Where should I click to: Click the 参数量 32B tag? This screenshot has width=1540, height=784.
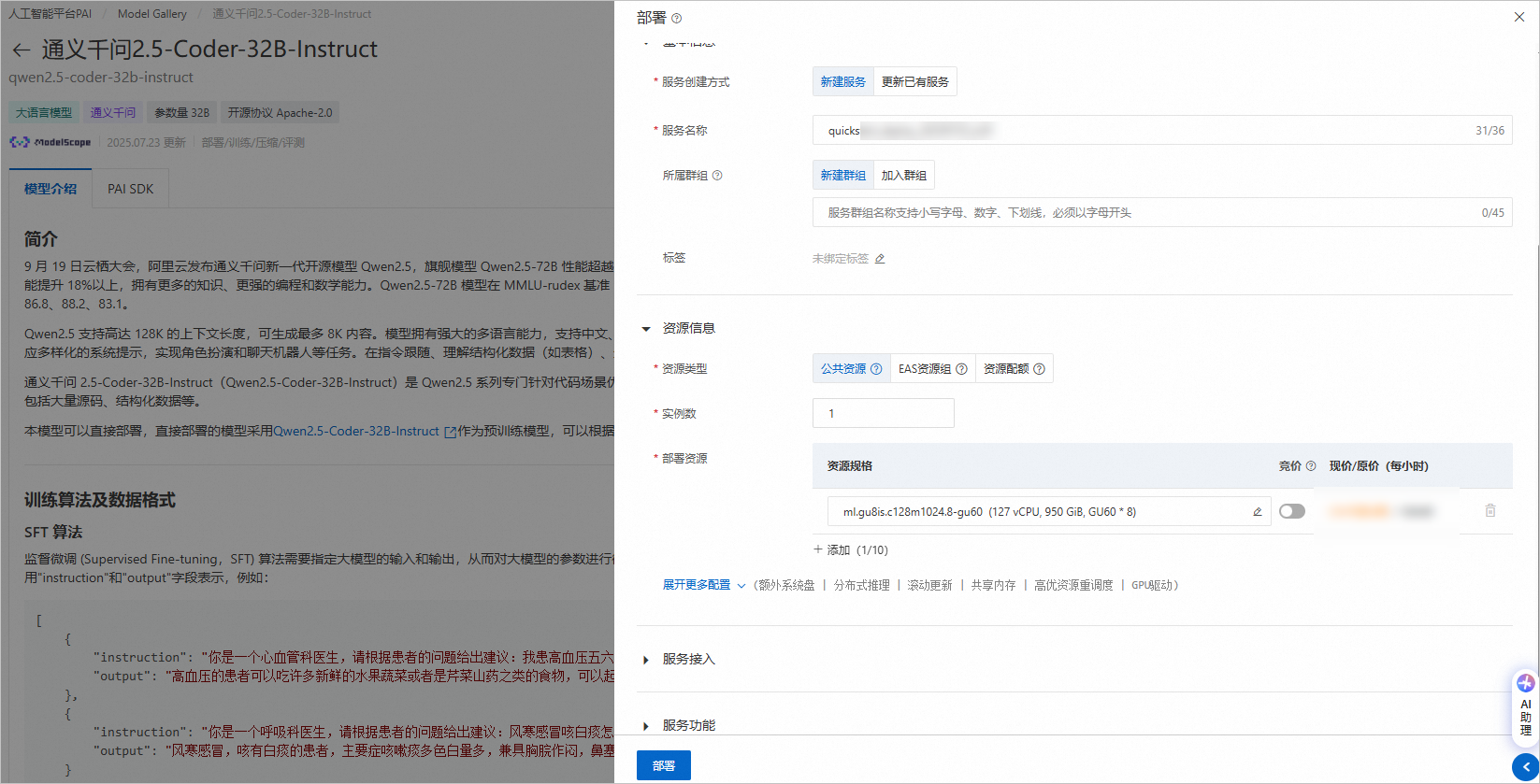(182, 113)
